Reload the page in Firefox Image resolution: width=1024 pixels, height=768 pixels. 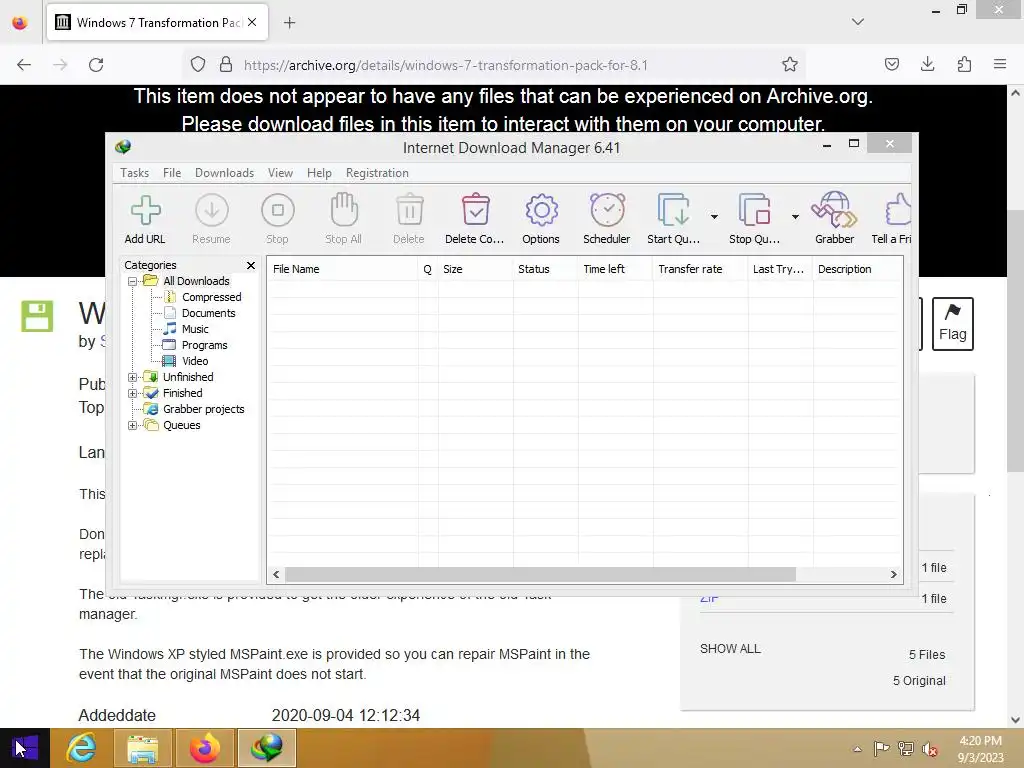pos(96,65)
